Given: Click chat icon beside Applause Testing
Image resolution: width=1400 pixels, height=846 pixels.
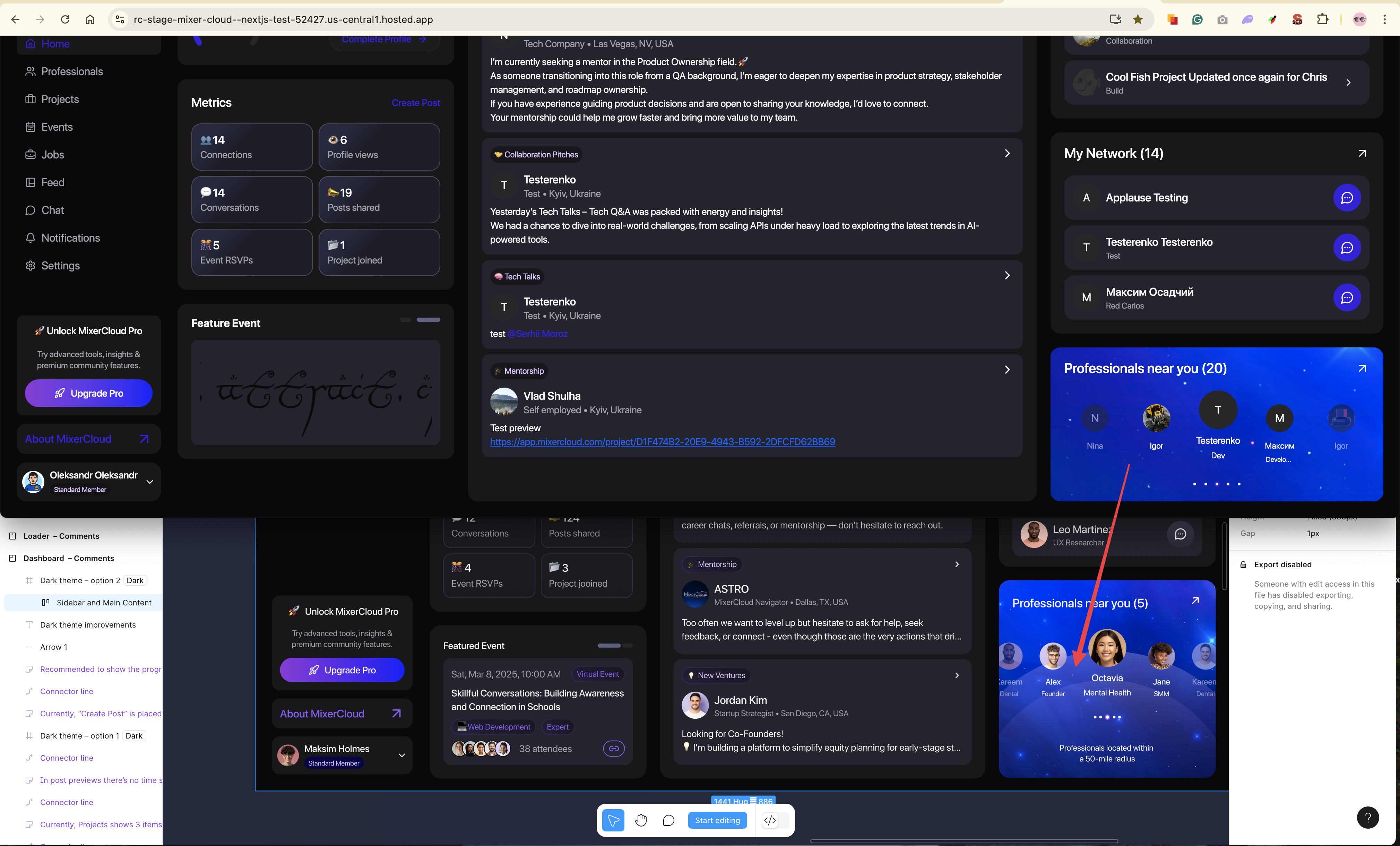Looking at the screenshot, I should (1347, 198).
